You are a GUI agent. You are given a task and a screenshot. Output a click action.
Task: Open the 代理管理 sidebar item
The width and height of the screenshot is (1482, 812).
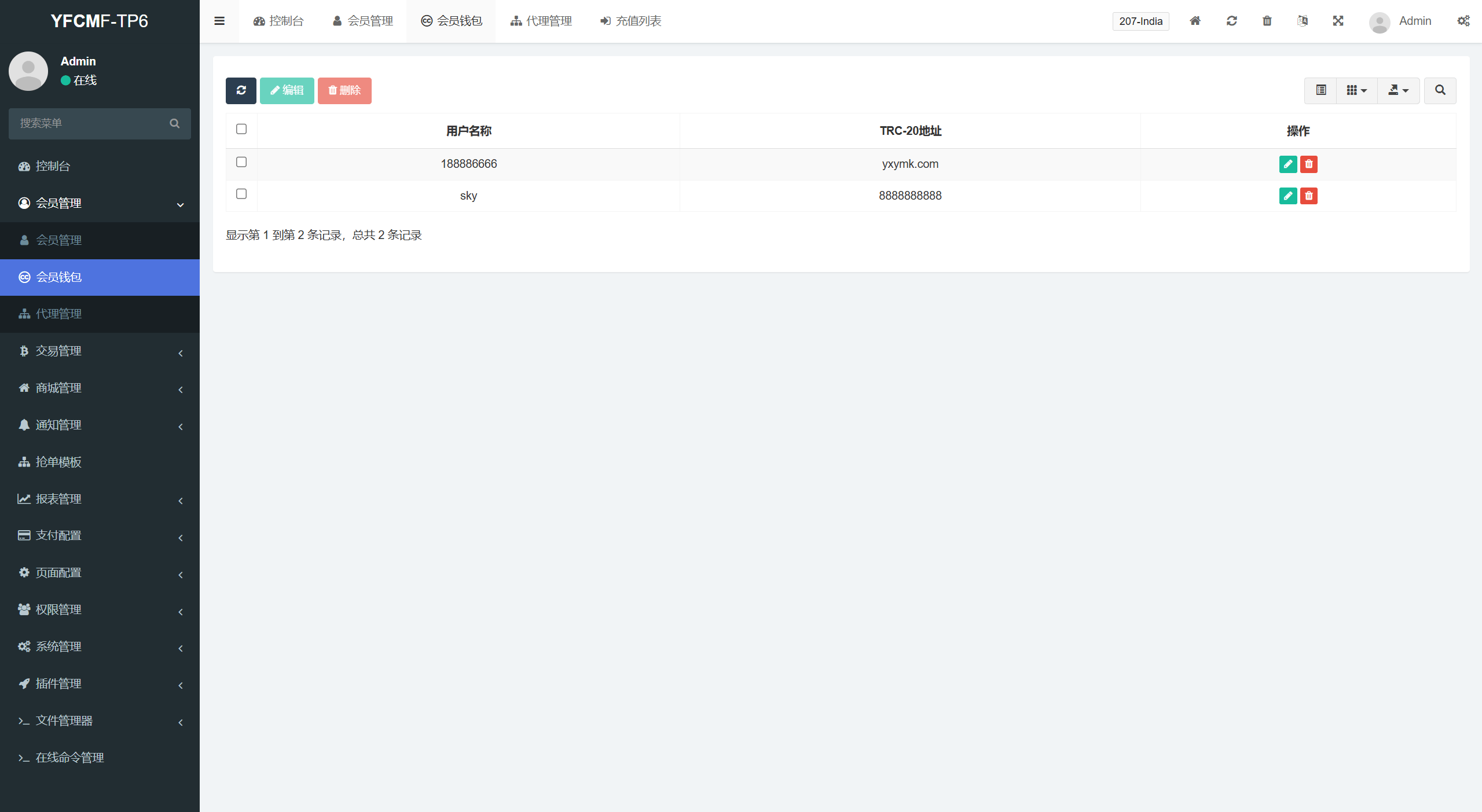tap(100, 314)
